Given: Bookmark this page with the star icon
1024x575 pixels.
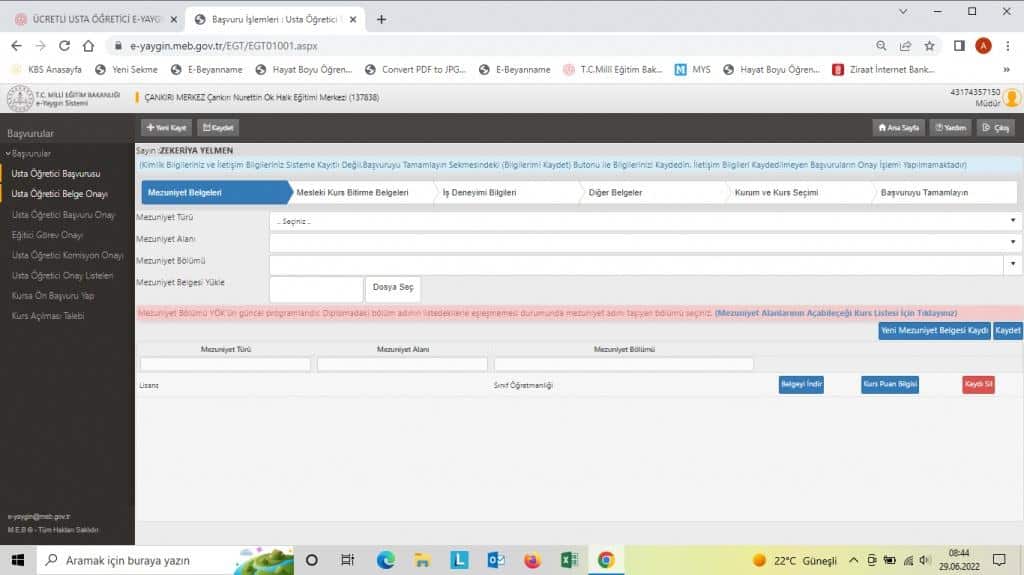Looking at the screenshot, I should (x=929, y=45).
